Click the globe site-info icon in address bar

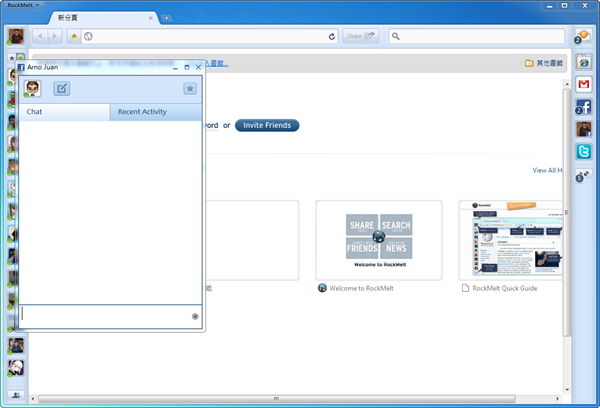(x=88, y=36)
